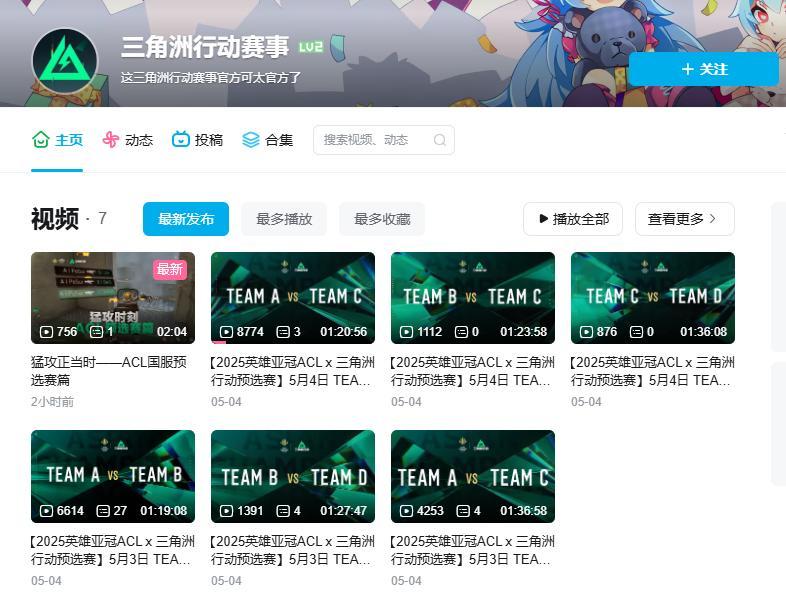Viewport: 786px width, 605px height.
Task: Click the 最新 badge on first video
Action: tap(170, 269)
